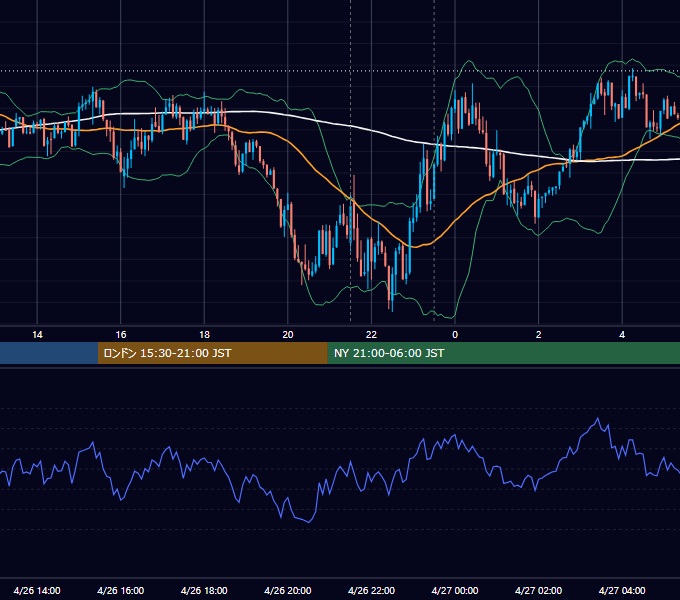Click the 4/26 18:00 date label
680x600 pixels.
click(204, 590)
